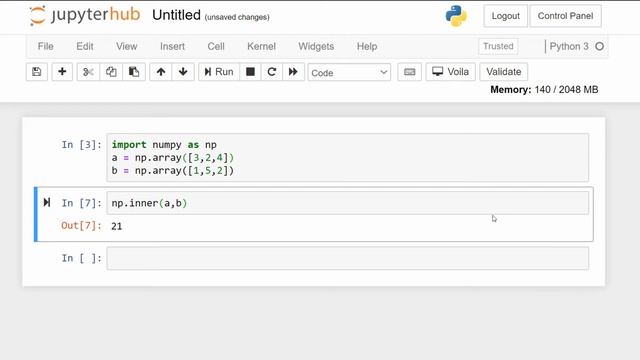
Task: Click the In [3] prompt label
Action: tap(81, 144)
